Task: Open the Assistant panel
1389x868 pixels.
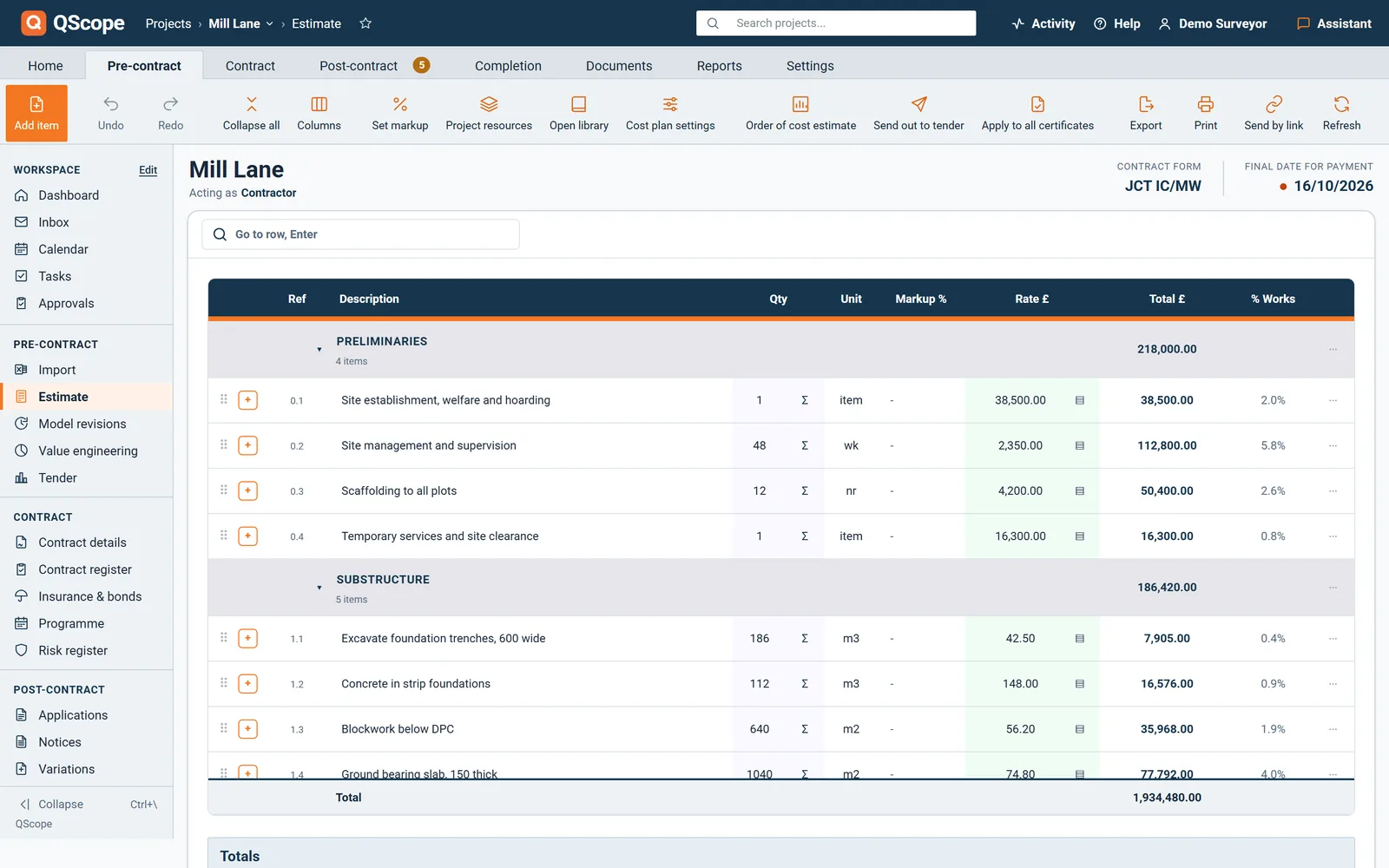Action: 1333,23
